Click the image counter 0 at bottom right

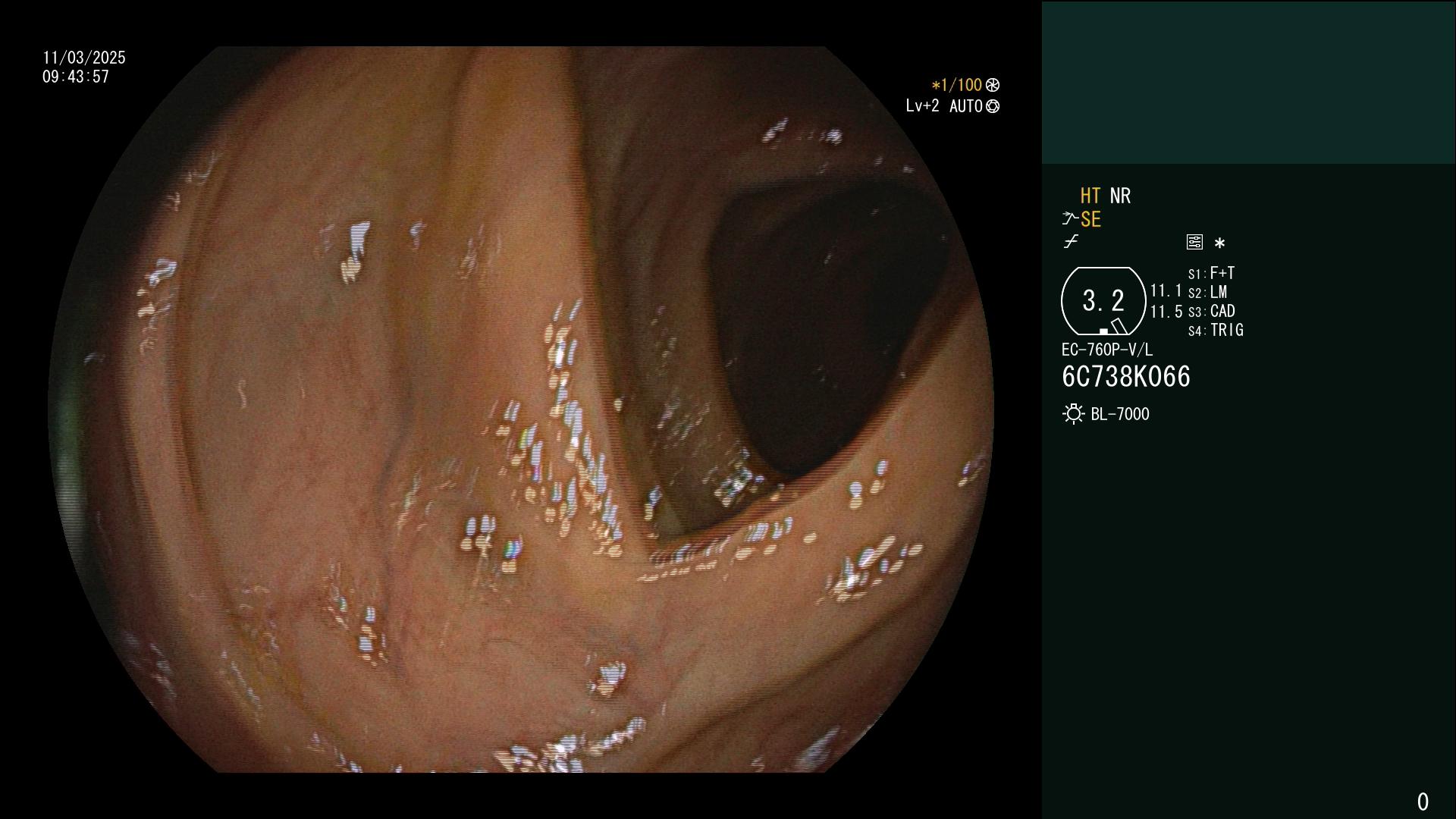(x=1423, y=802)
